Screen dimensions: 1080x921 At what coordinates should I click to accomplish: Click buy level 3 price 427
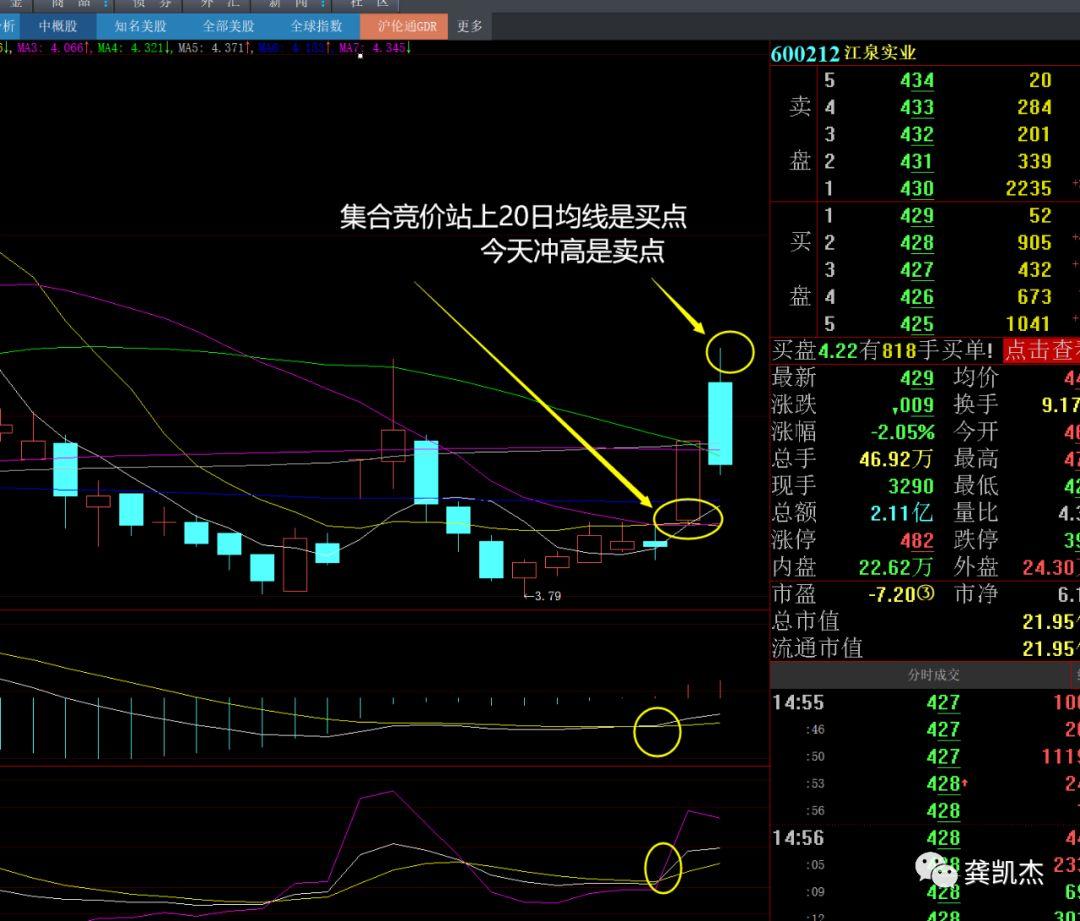tap(917, 270)
